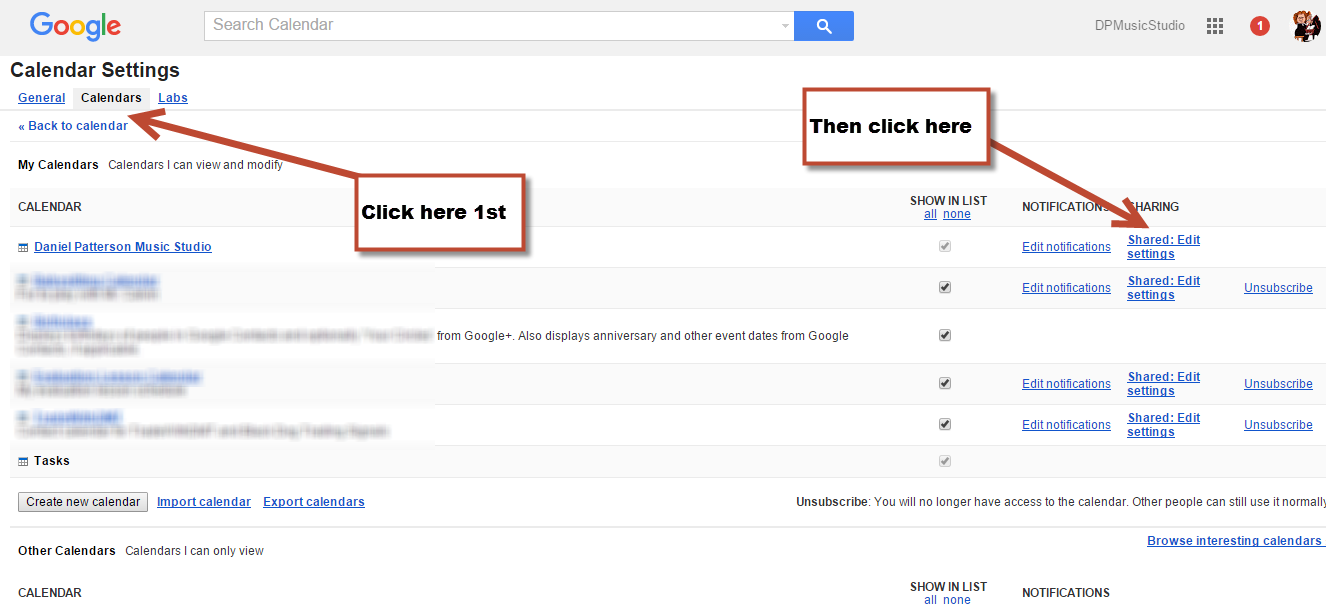The image size is (1326, 604).
Task: Toggle show-in-list checkbox in fifth calendar row
Action: pyautogui.click(x=945, y=424)
